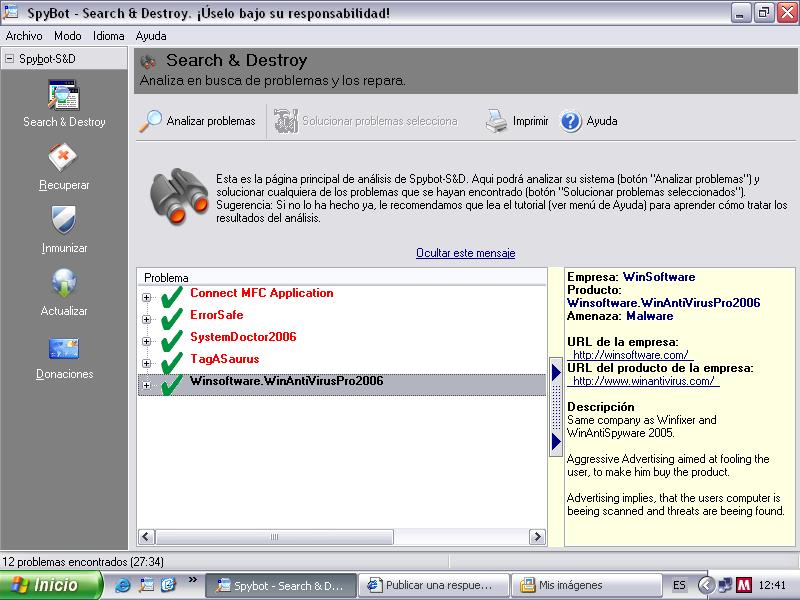Expand the SystemDoctor2006 entry
This screenshot has width=800, height=600.
point(147,341)
